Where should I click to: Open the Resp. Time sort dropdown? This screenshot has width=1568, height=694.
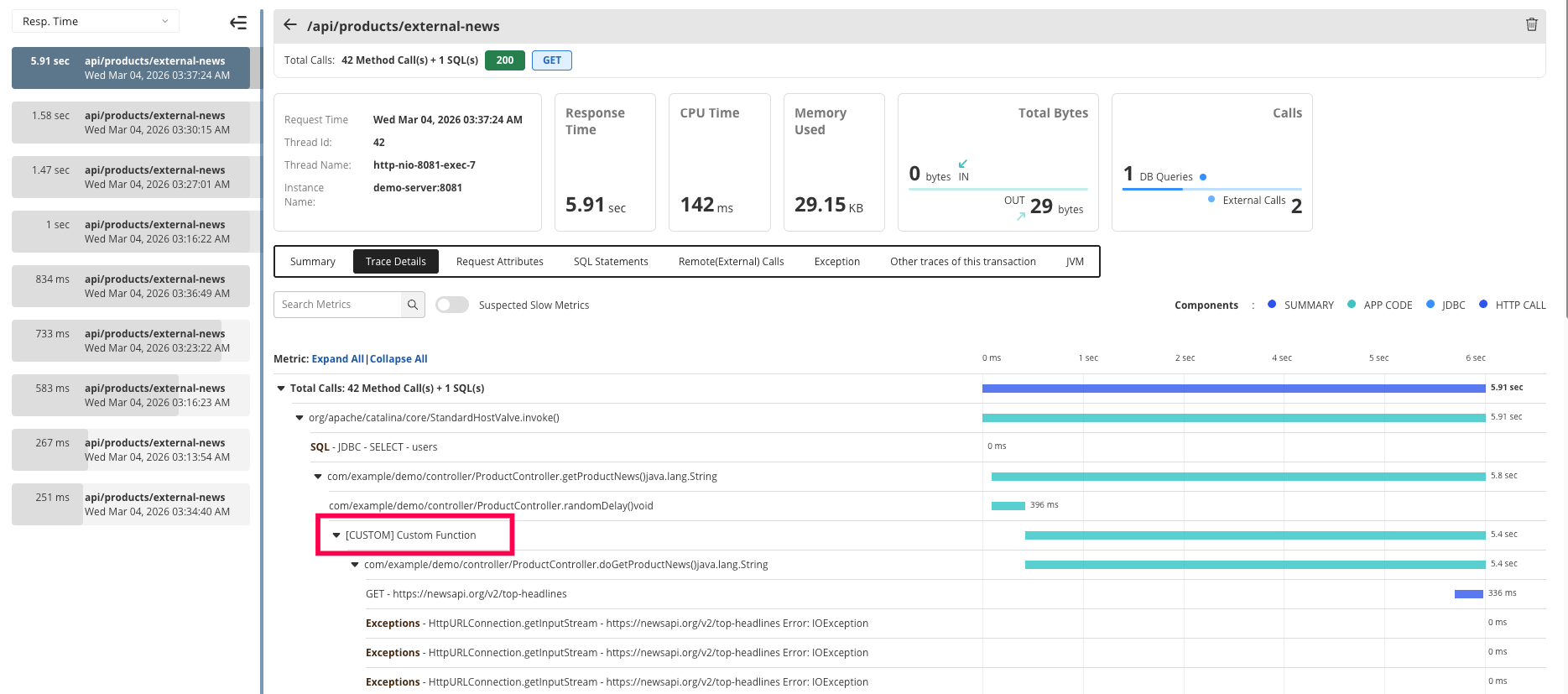(95, 22)
